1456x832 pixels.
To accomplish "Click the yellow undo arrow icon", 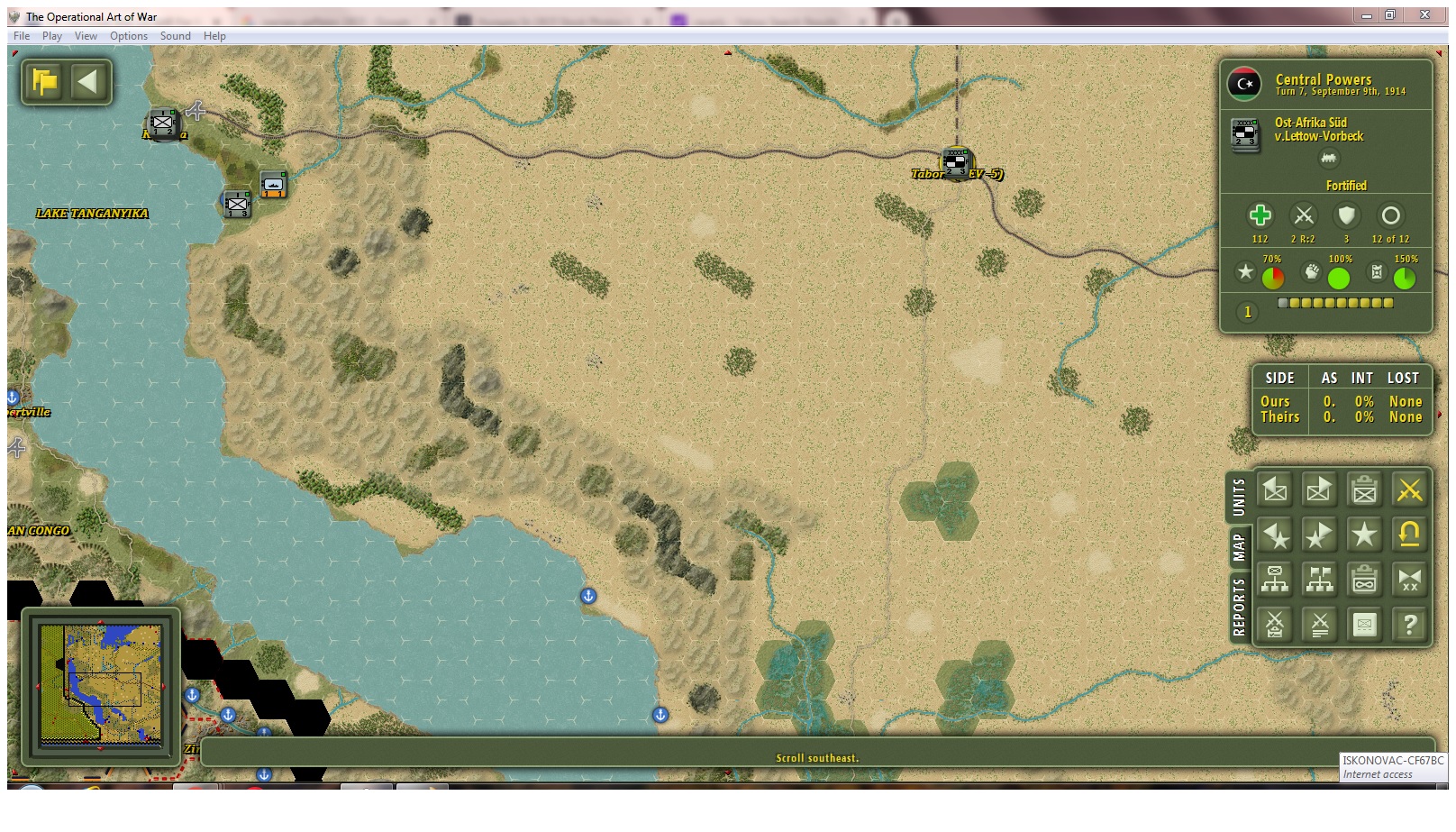I will pyautogui.click(x=1409, y=535).
